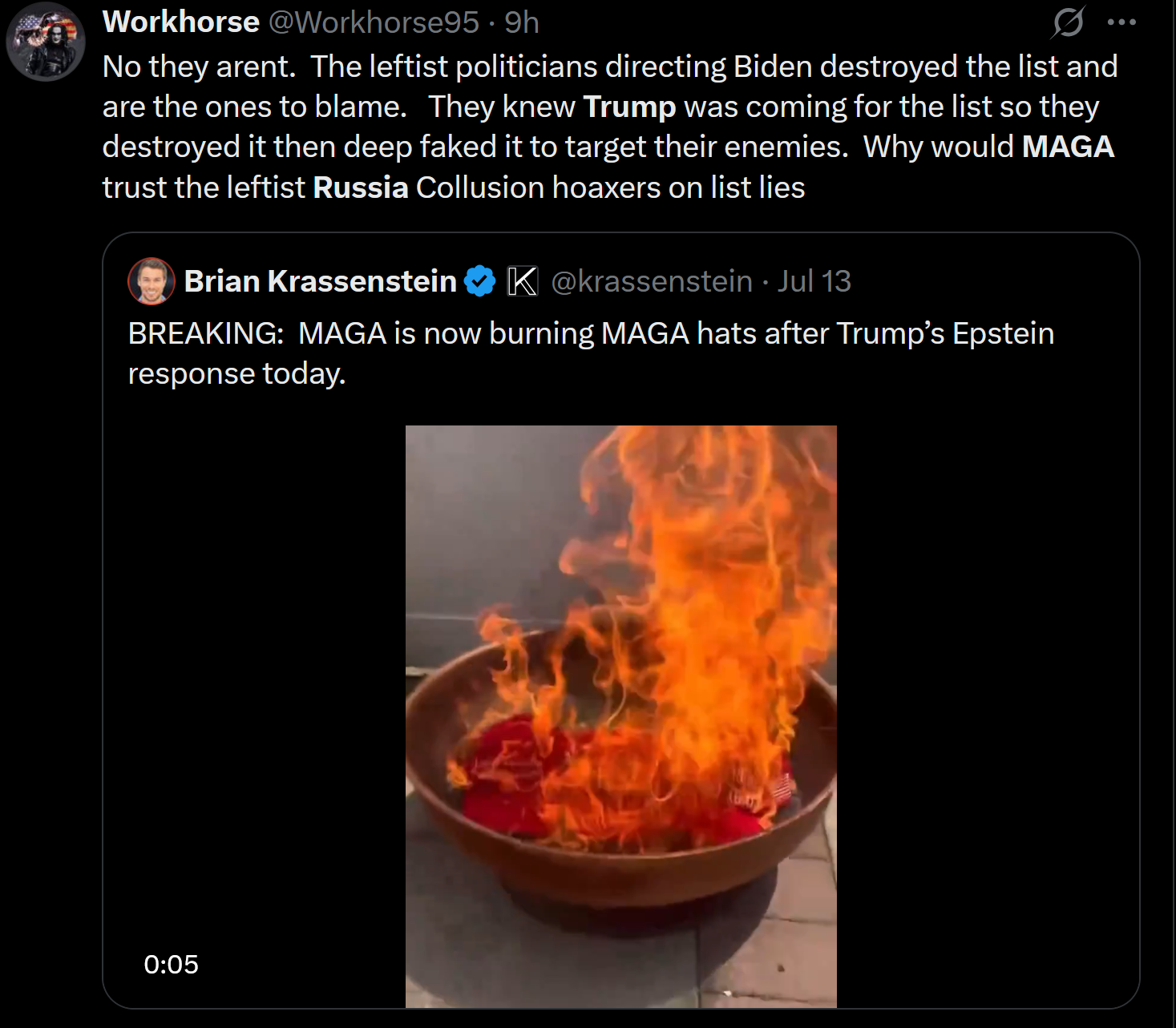Click the K affiliate badge icon
Image resolution: width=1176 pixels, height=1028 pixels.
click(523, 281)
